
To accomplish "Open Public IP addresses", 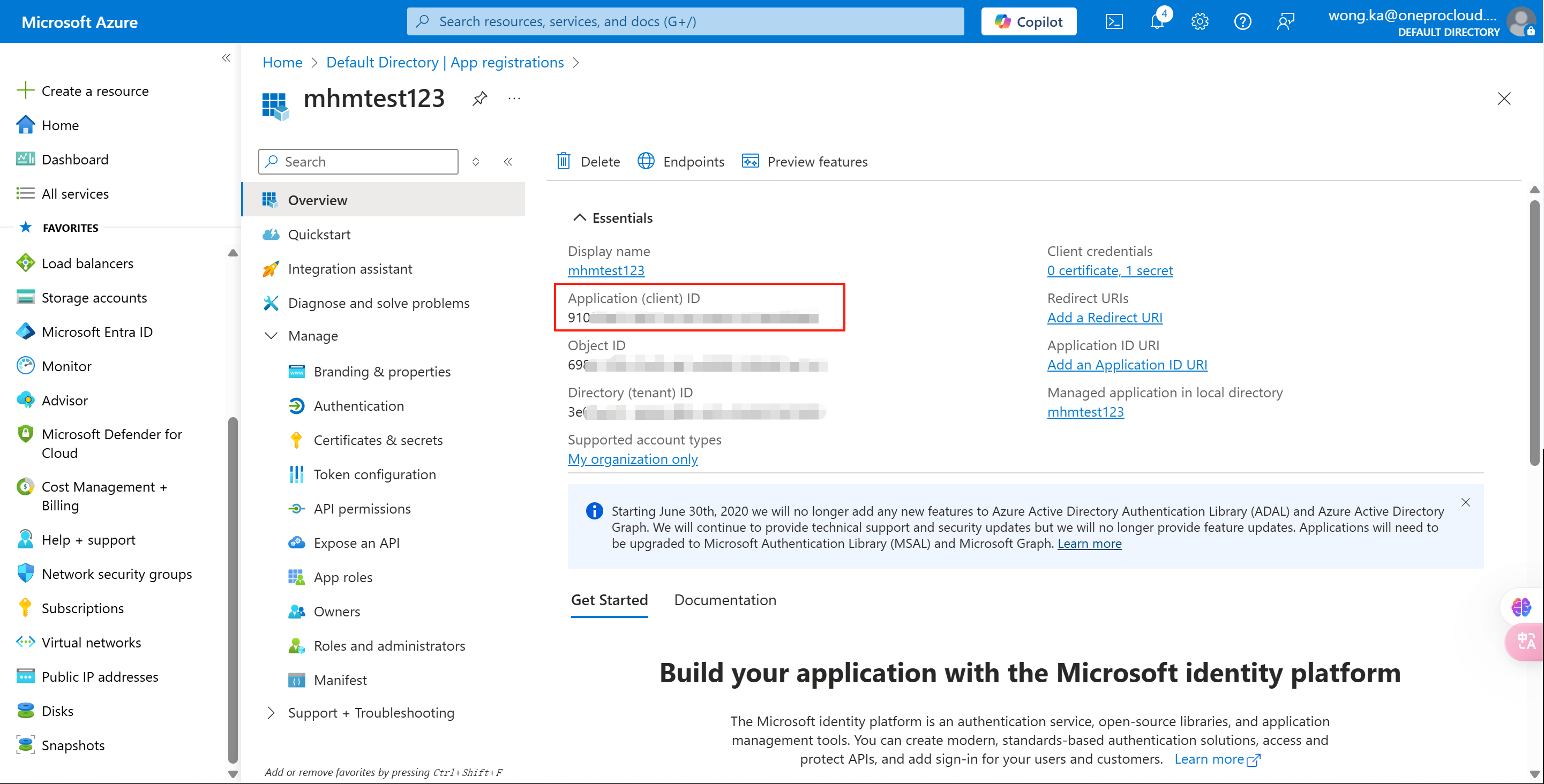I will 87,677.
